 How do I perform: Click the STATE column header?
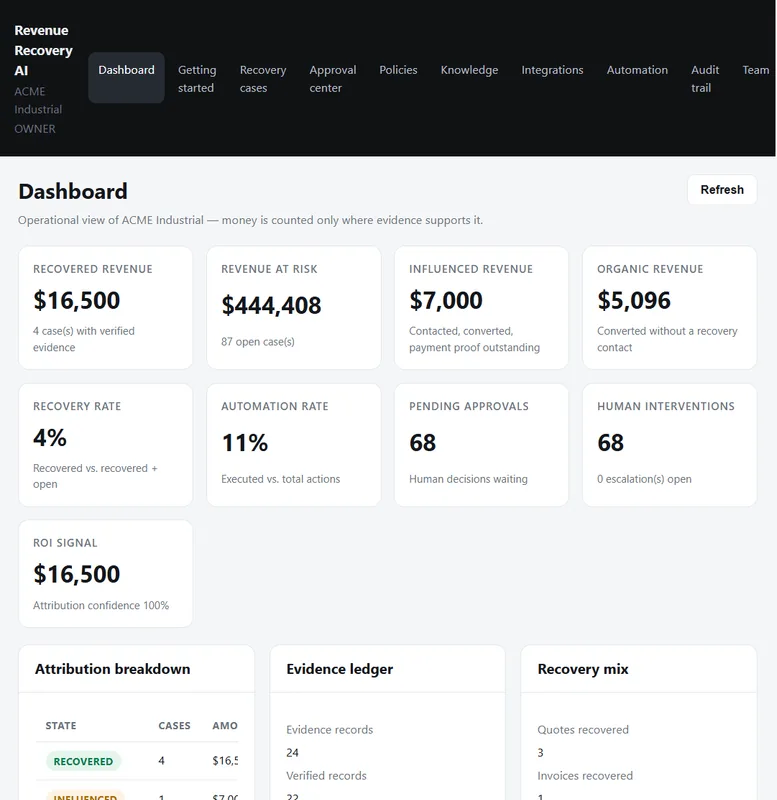tap(61, 726)
